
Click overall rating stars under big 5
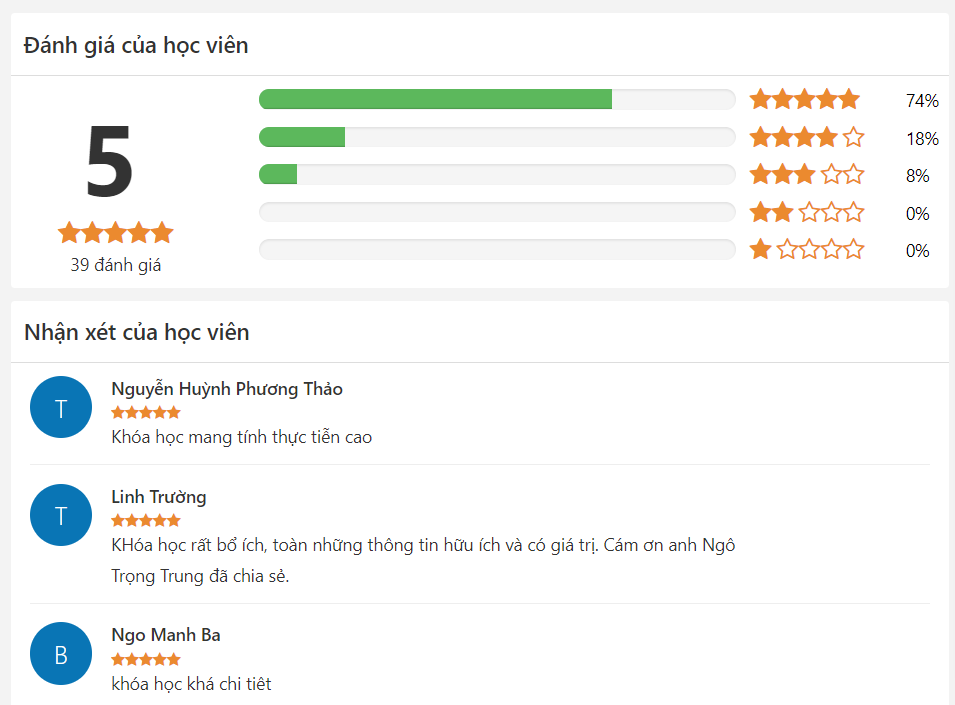(x=115, y=233)
